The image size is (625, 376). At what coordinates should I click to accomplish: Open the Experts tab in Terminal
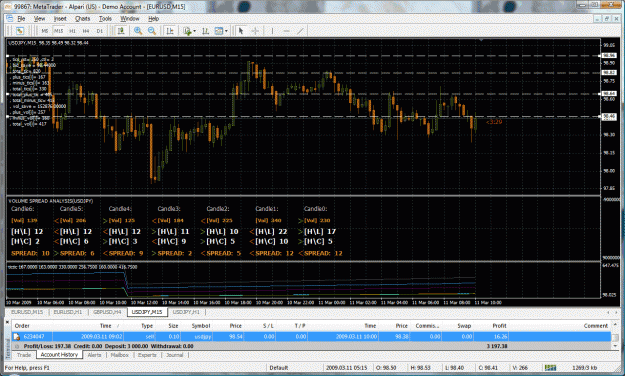point(147,355)
